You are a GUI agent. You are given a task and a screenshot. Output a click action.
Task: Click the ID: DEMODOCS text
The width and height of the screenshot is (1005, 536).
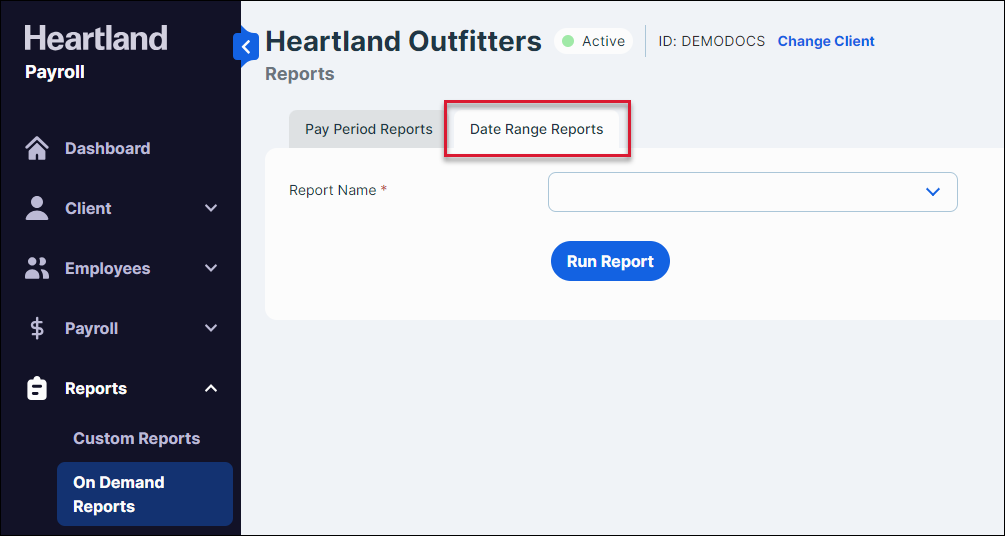tap(711, 42)
